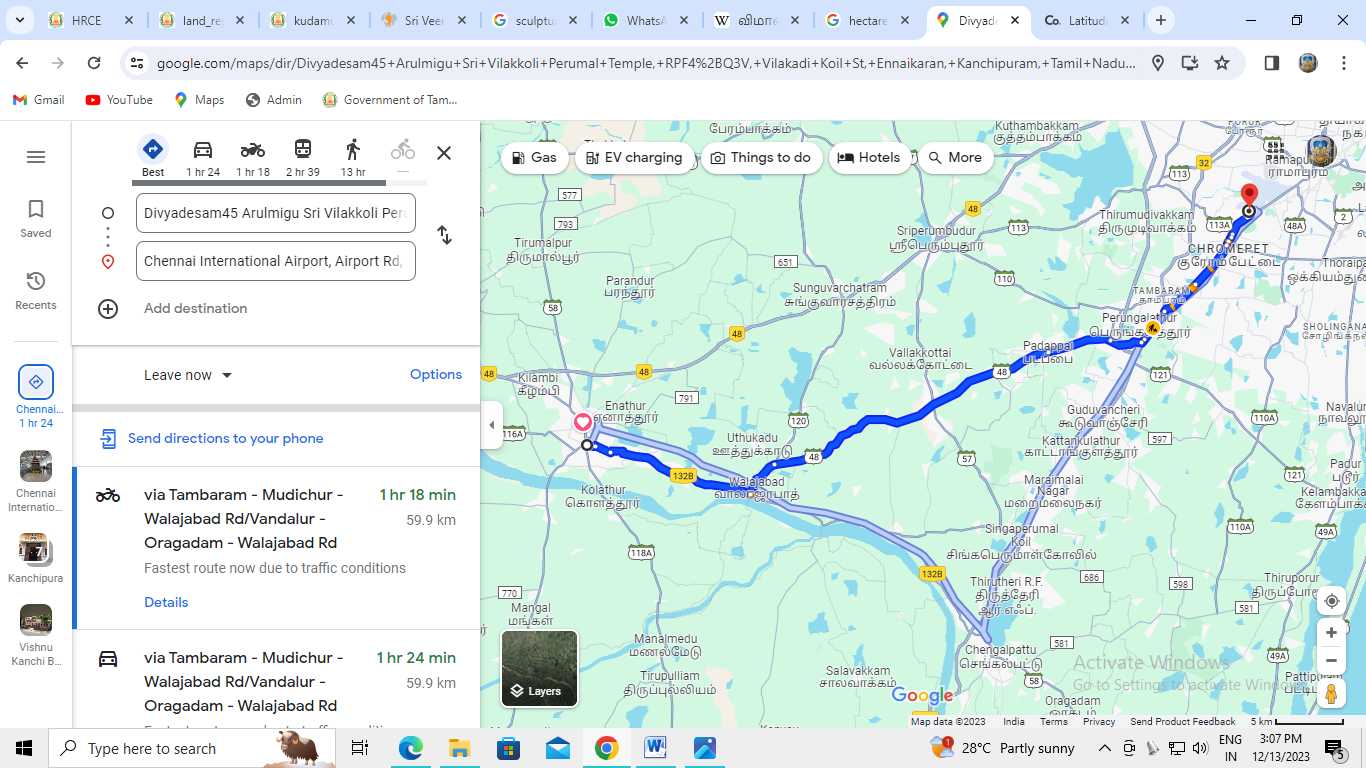Click the Hotels filter chip
Image resolution: width=1366 pixels, height=768 pixels.
tap(869, 158)
